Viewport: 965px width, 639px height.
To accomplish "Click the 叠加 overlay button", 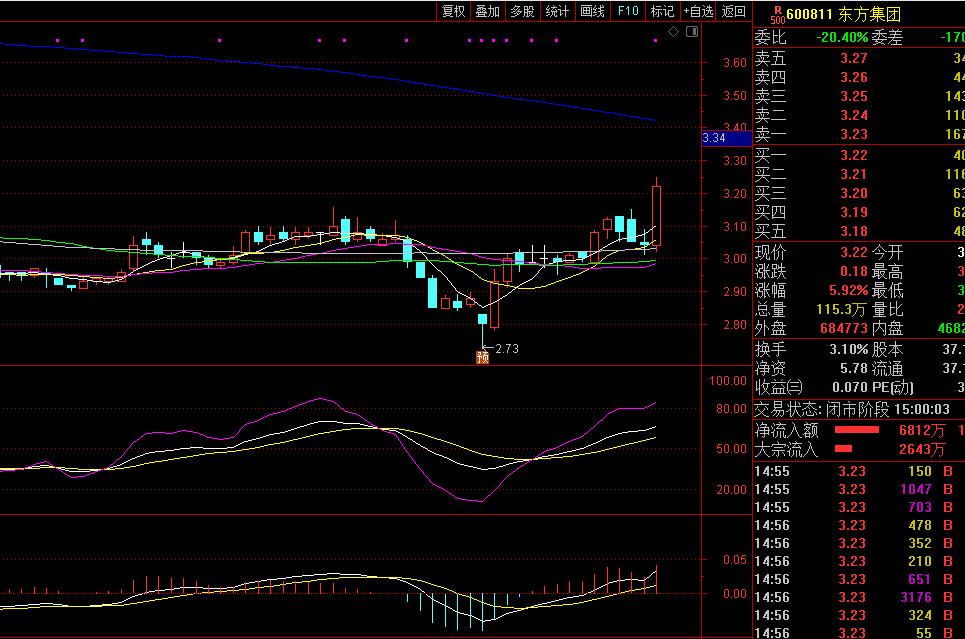I will pos(487,11).
